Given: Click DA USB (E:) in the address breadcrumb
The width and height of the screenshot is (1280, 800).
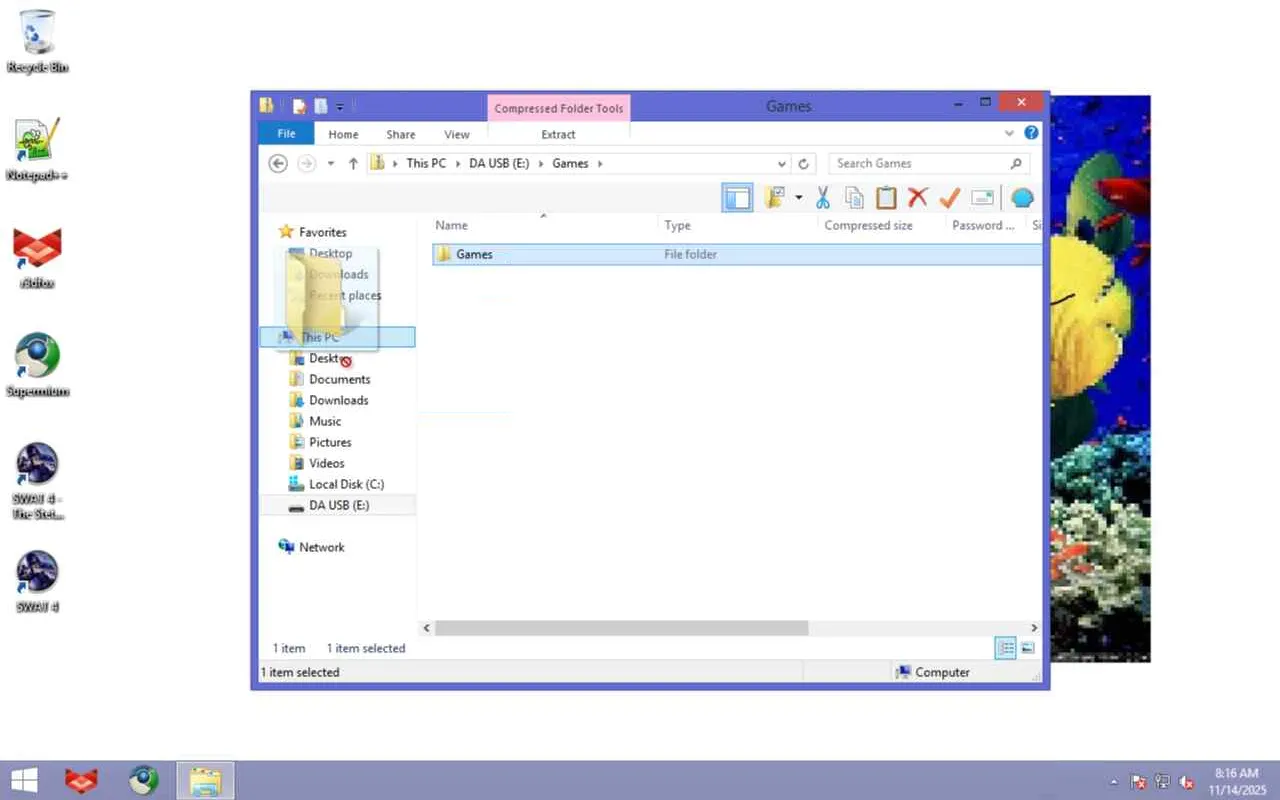Looking at the screenshot, I should click(x=499, y=163).
